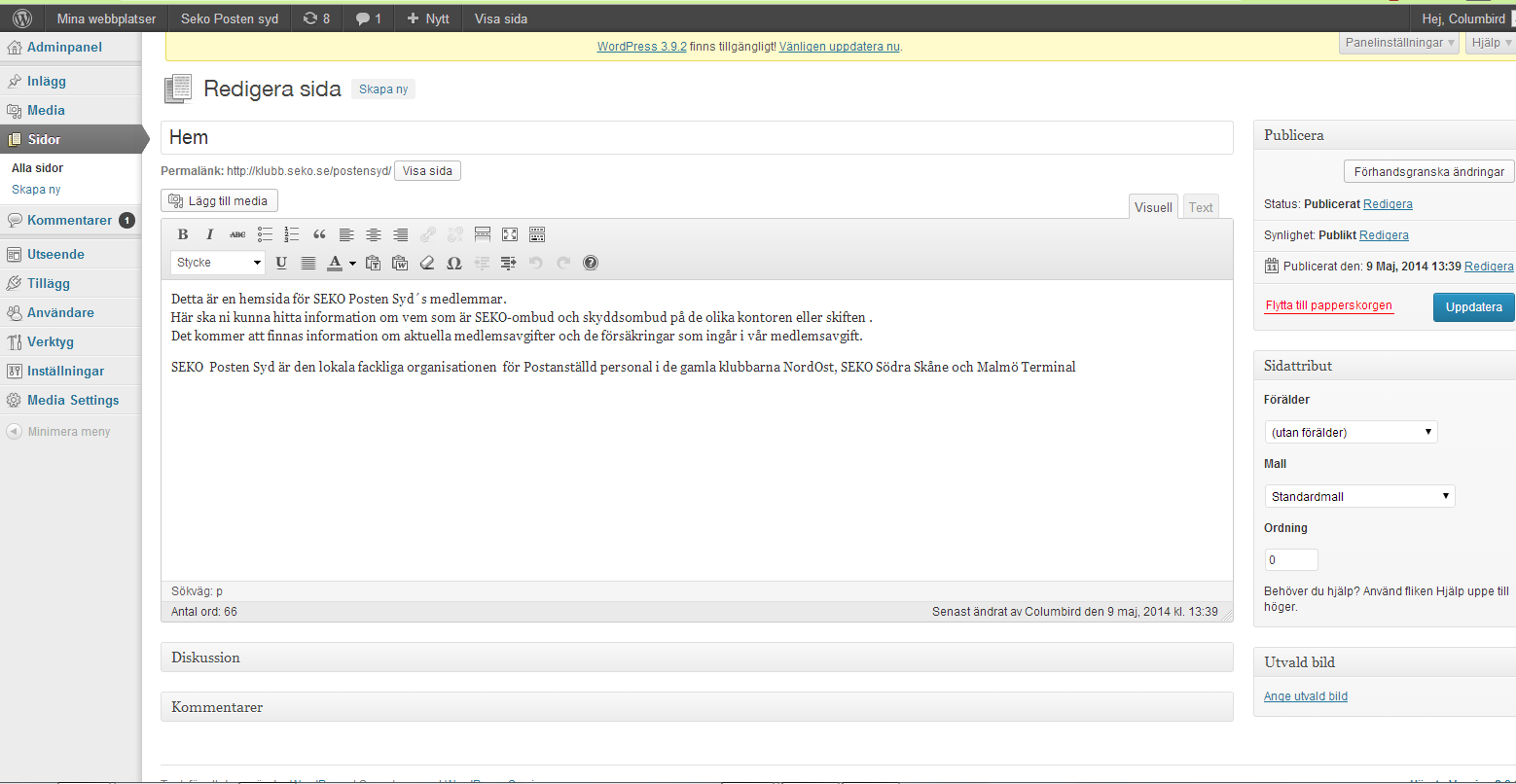Open the Mall template dropdown
1516x784 pixels.
coord(1359,496)
